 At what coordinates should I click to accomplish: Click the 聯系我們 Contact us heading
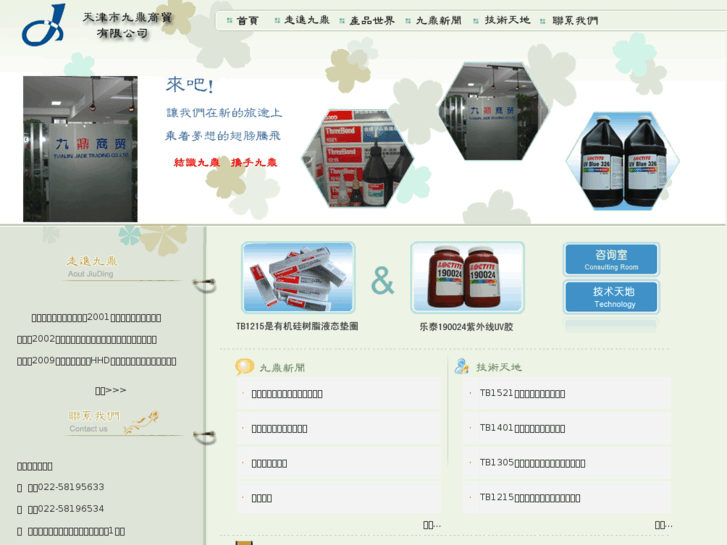coord(94,421)
